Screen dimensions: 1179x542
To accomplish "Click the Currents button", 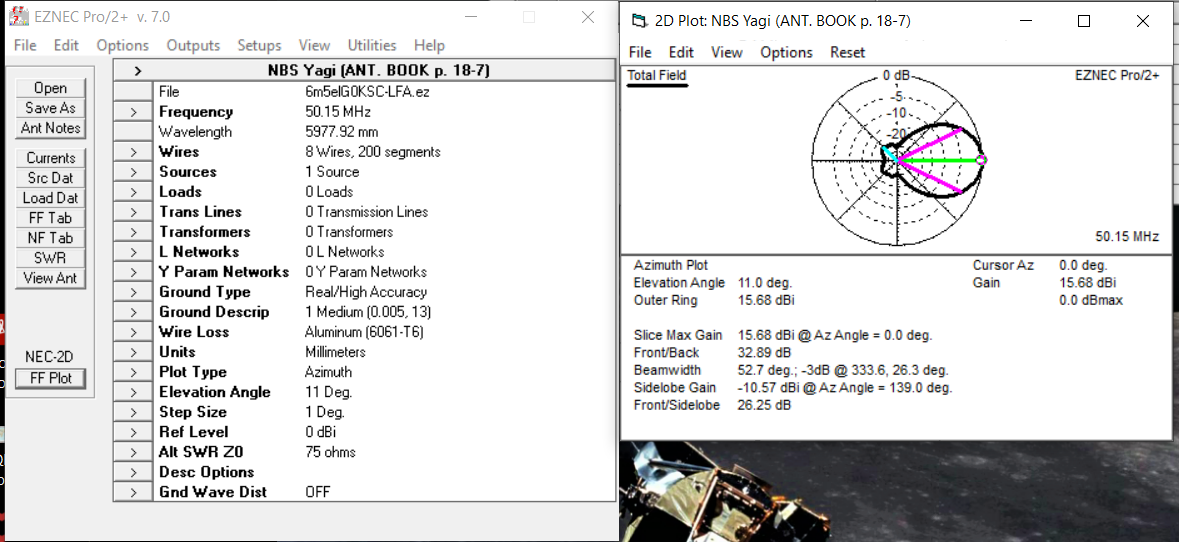I will pyautogui.click(x=50, y=158).
